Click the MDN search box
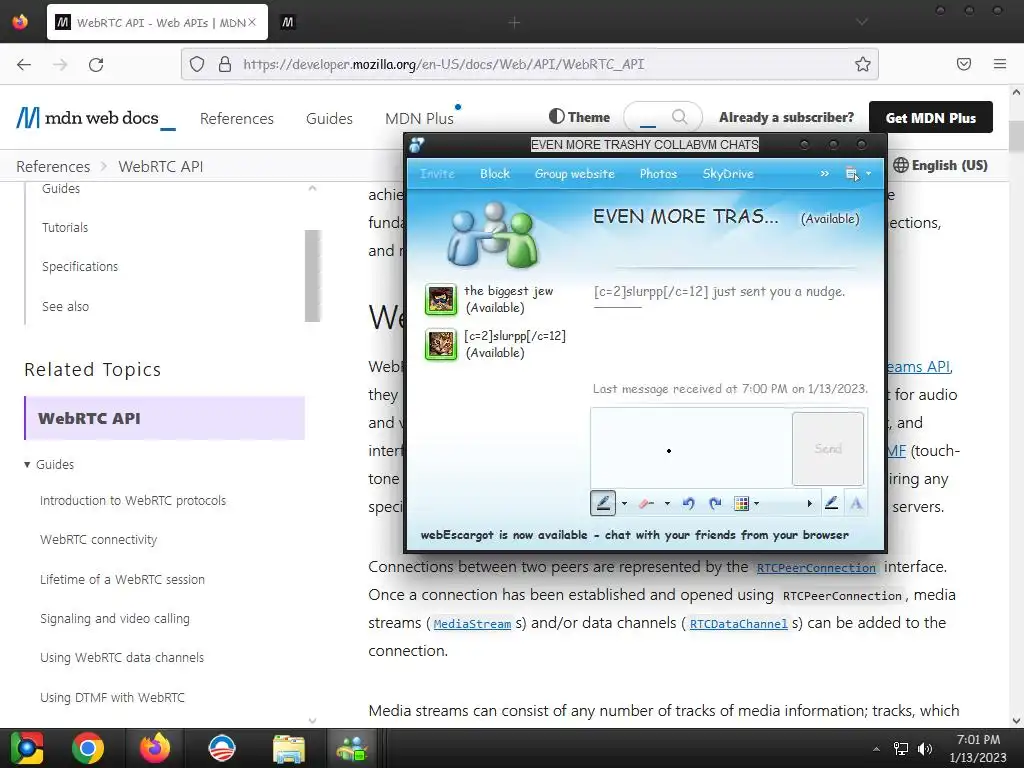Screen dimensions: 1024x768 663,117
